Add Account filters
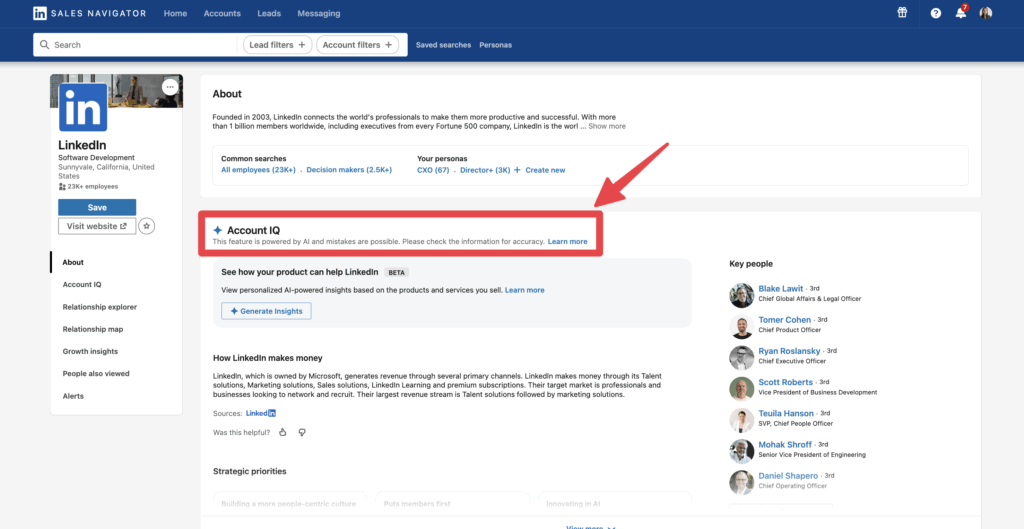 pyautogui.click(x=358, y=45)
